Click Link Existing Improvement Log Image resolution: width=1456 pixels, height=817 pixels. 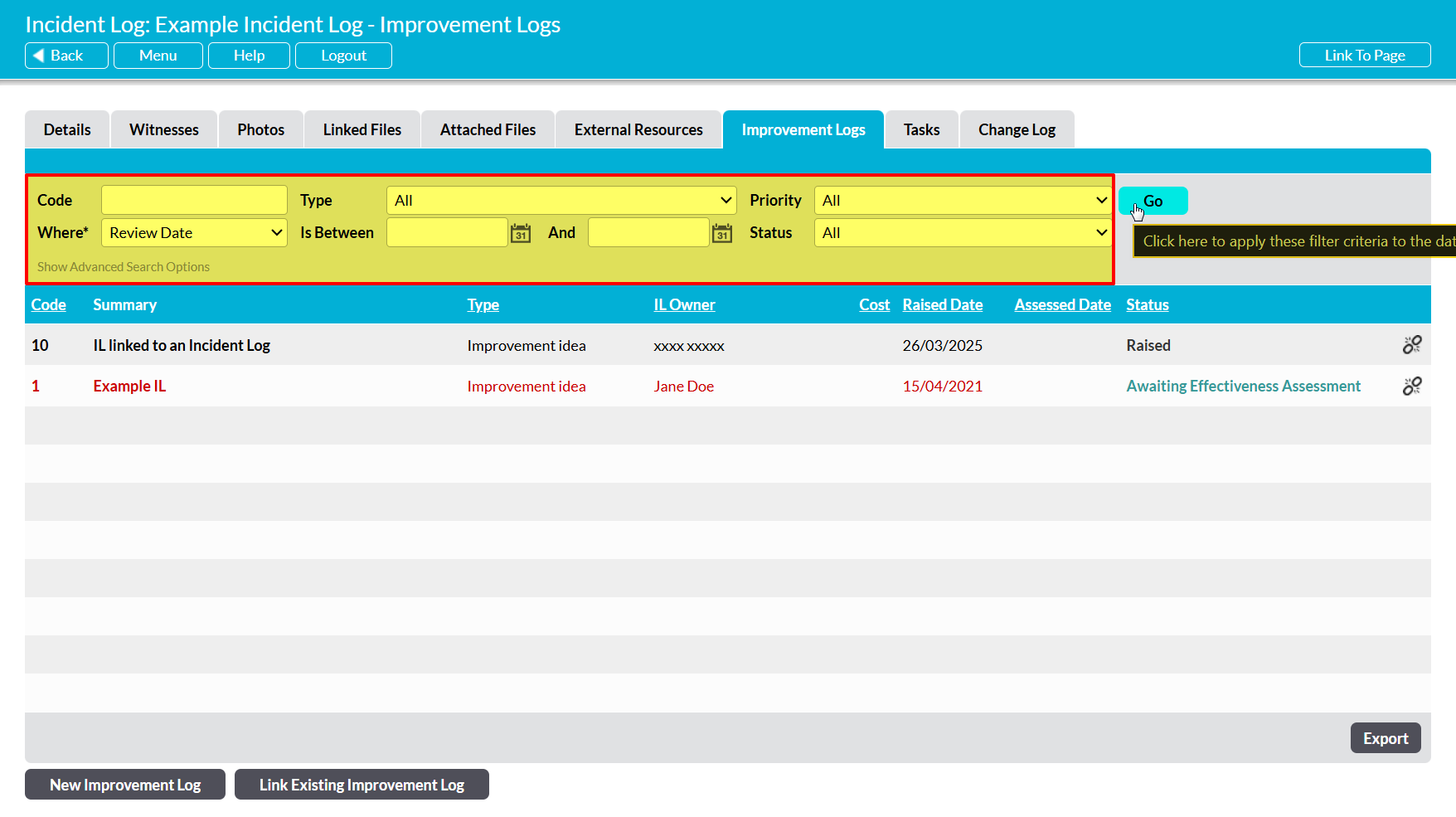pos(362,785)
